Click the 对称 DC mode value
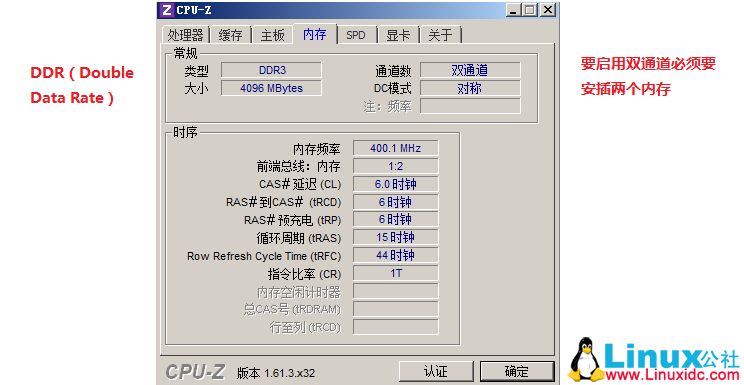The width and height of the screenshot is (744, 385). tap(470, 88)
